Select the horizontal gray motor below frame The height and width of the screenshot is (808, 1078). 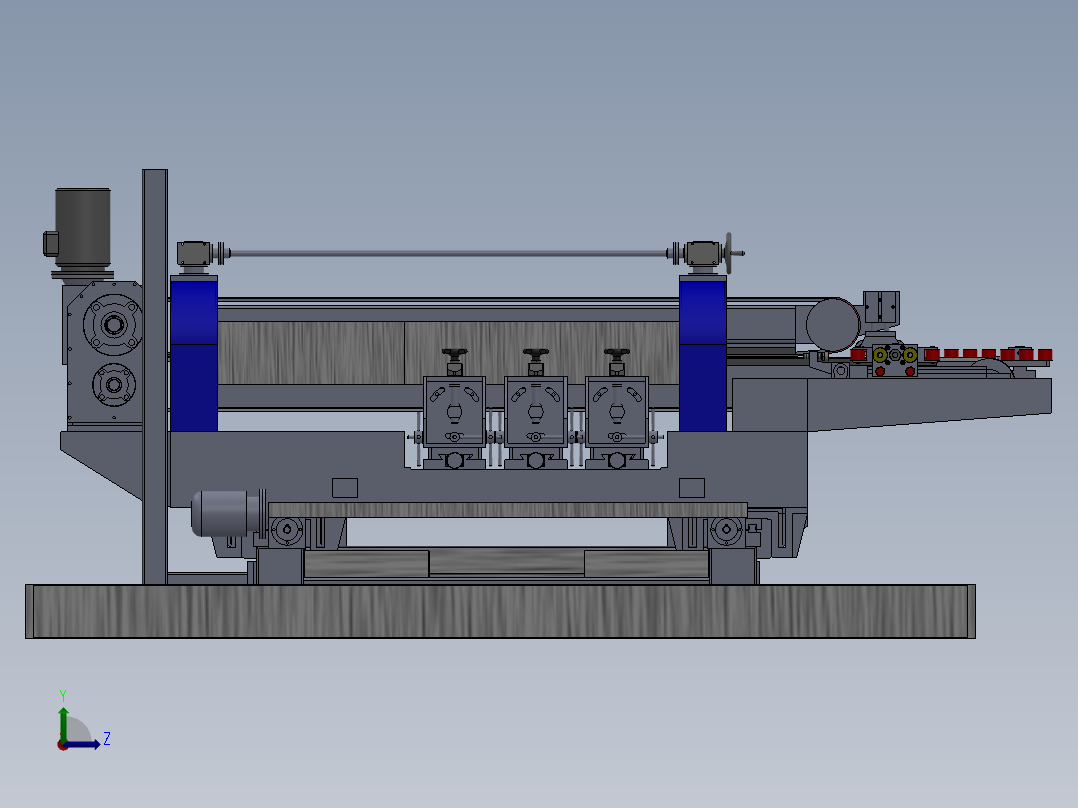coord(228,513)
